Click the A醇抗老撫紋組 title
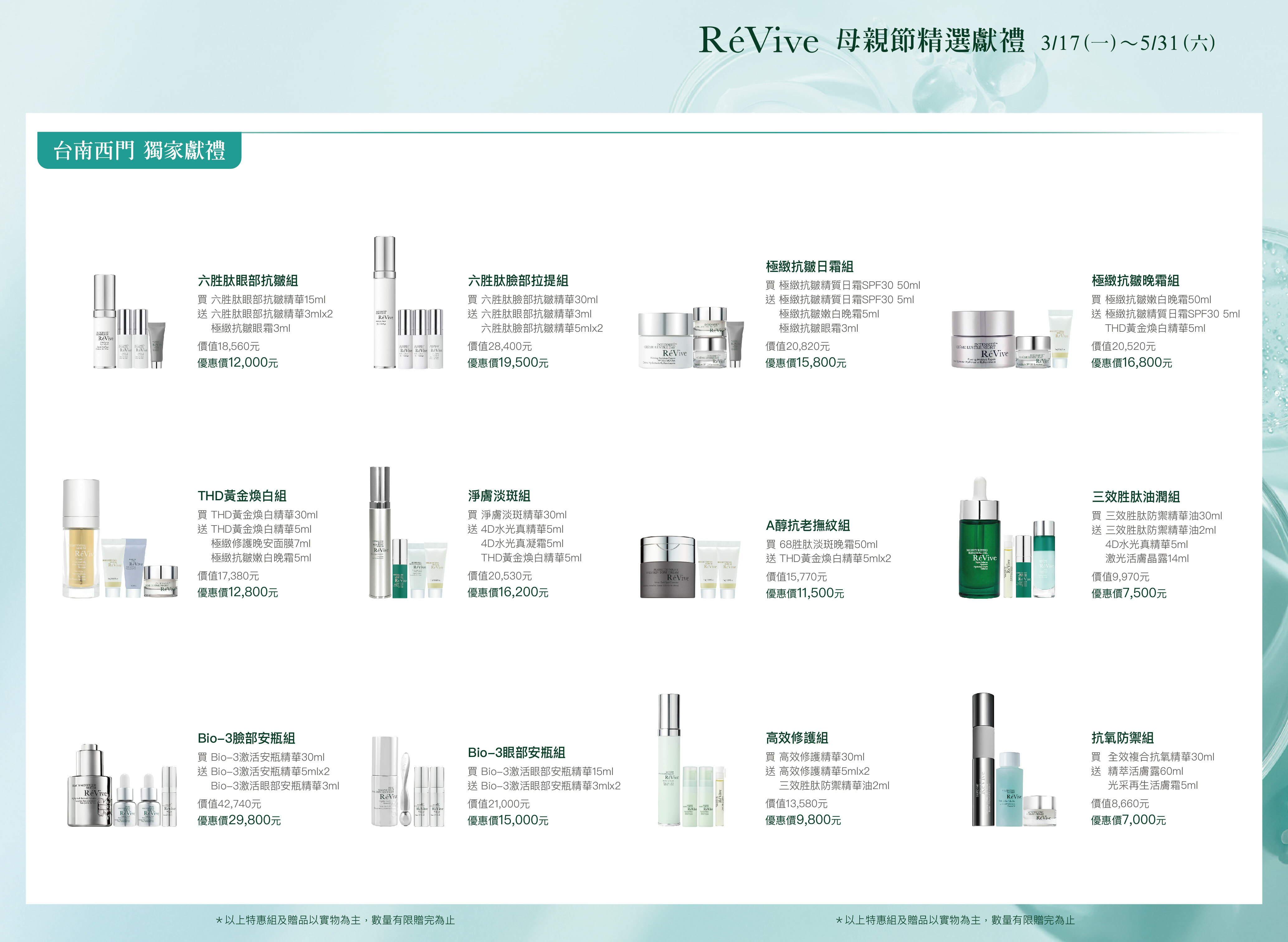Viewport: 1288px width, 942px height. (x=808, y=526)
